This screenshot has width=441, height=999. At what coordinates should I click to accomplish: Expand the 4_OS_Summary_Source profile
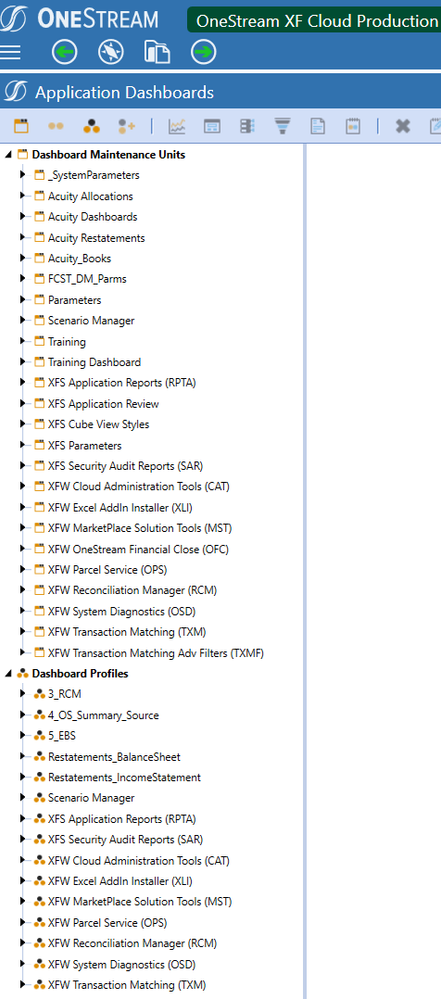coord(23,715)
